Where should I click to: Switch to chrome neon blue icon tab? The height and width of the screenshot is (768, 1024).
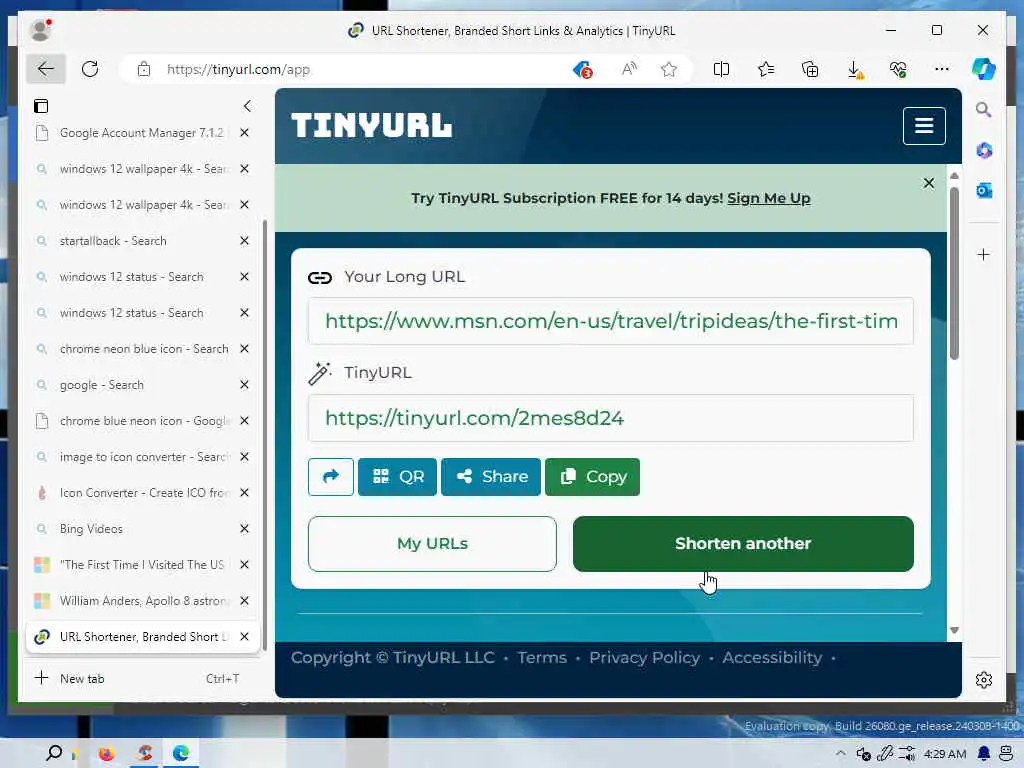[x=142, y=349]
